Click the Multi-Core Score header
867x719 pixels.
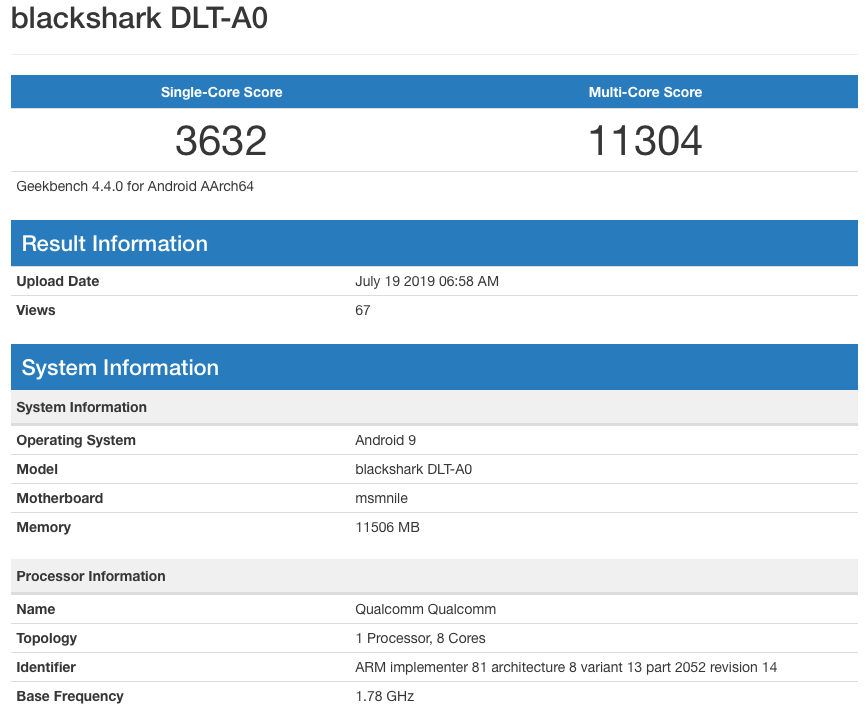645,92
